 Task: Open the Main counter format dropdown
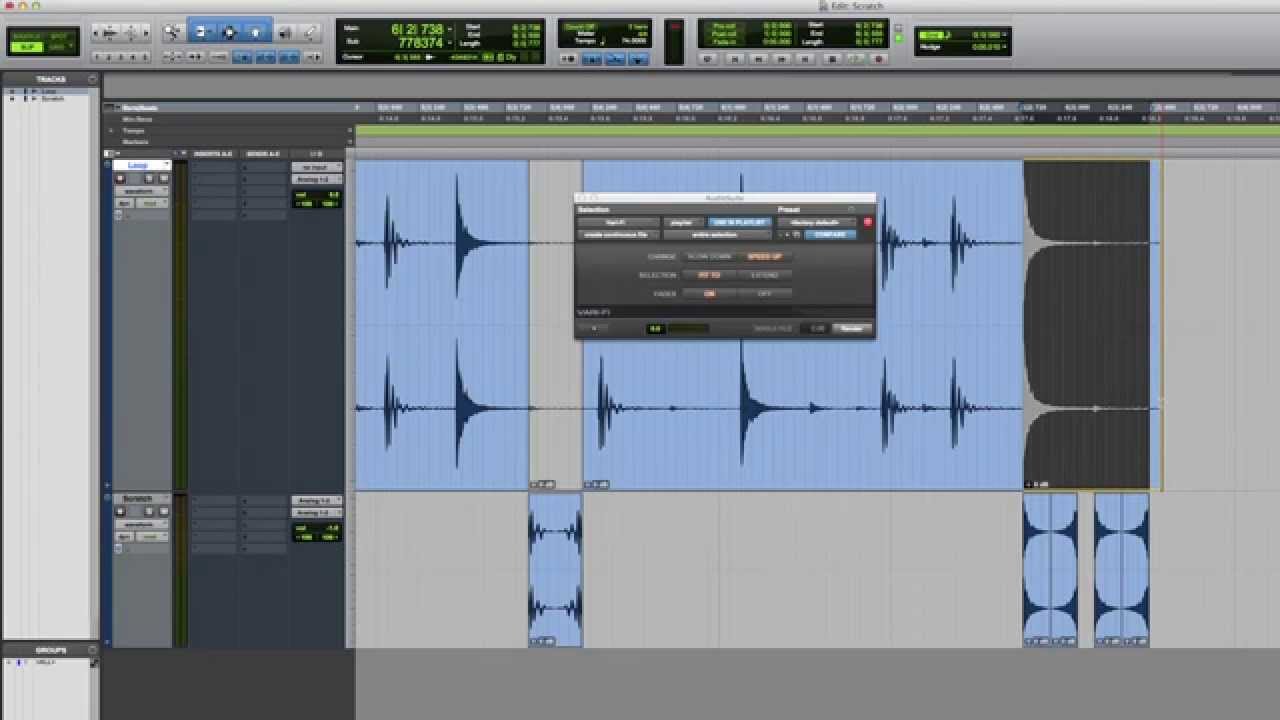pos(449,29)
